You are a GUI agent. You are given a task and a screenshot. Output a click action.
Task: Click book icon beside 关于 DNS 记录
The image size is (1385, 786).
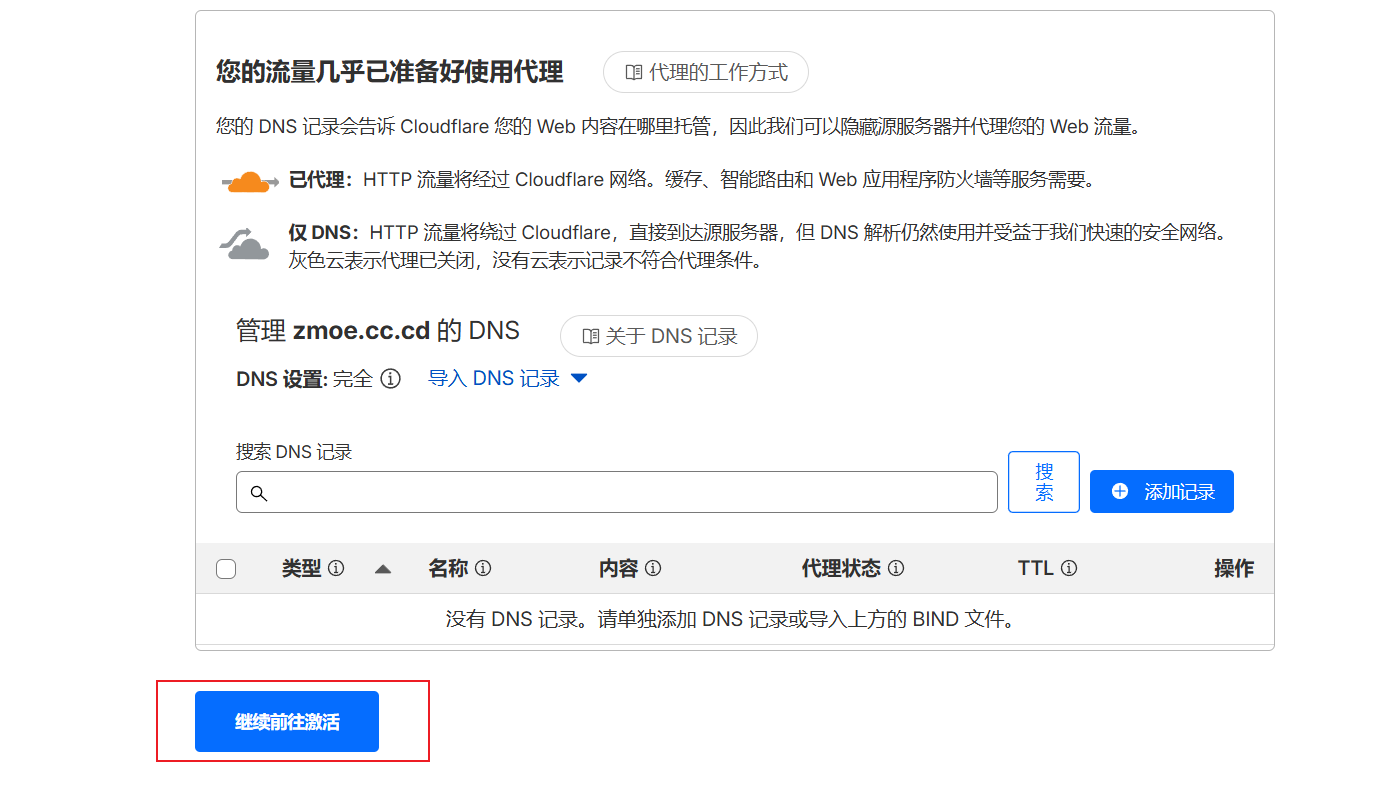pyautogui.click(x=590, y=337)
